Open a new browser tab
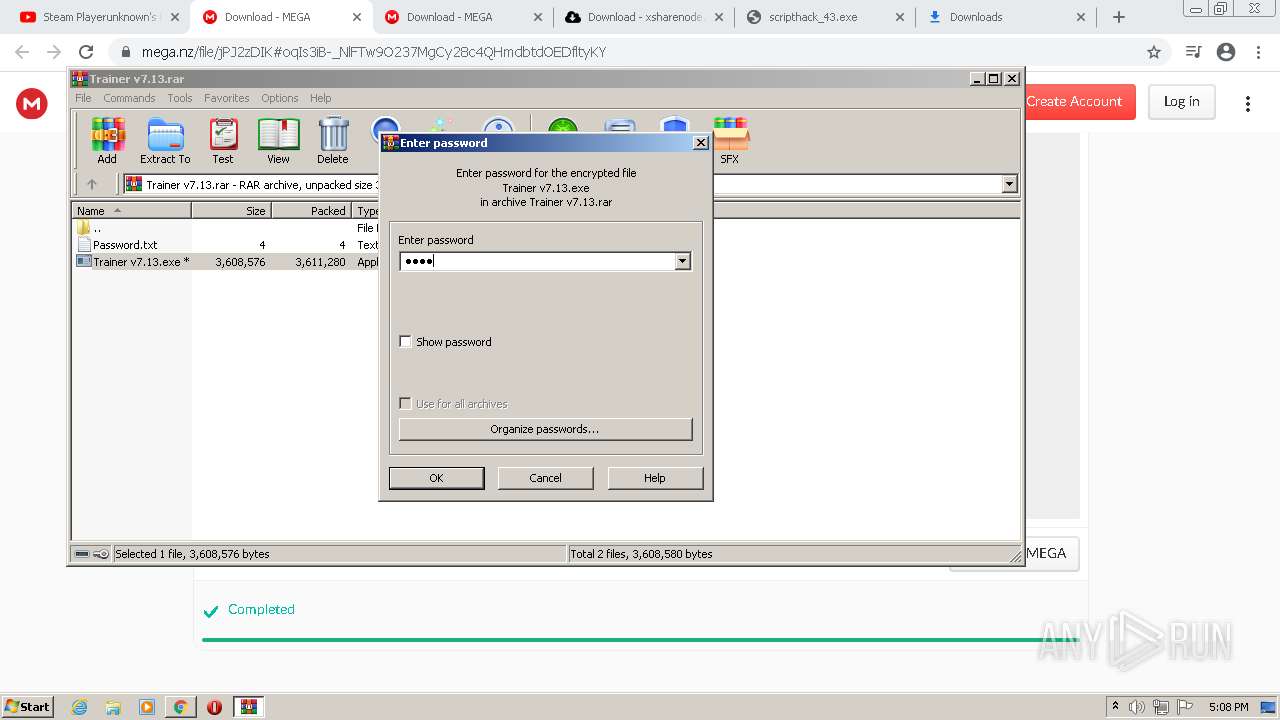 pyautogui.click(x=1119, y=17)
